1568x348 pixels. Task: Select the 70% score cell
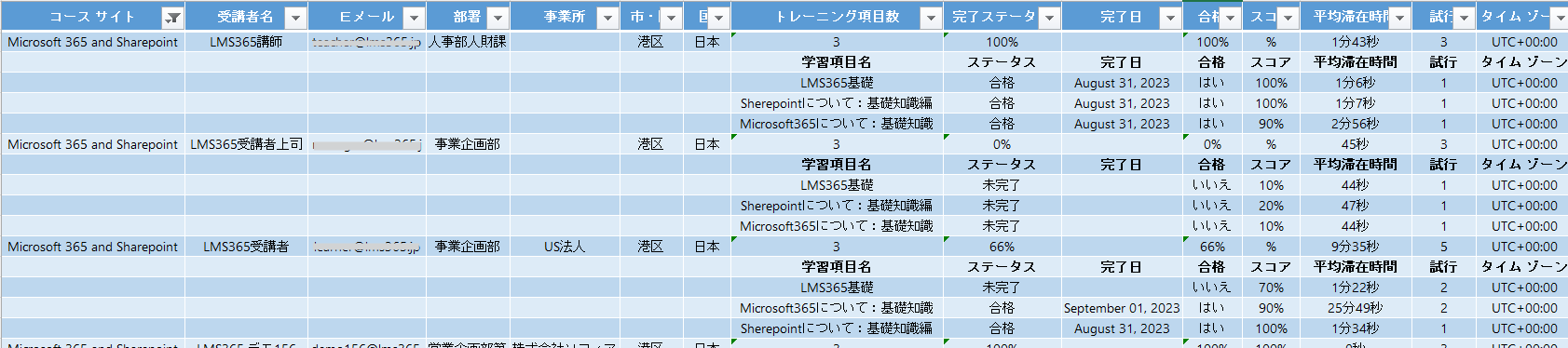1271,288
